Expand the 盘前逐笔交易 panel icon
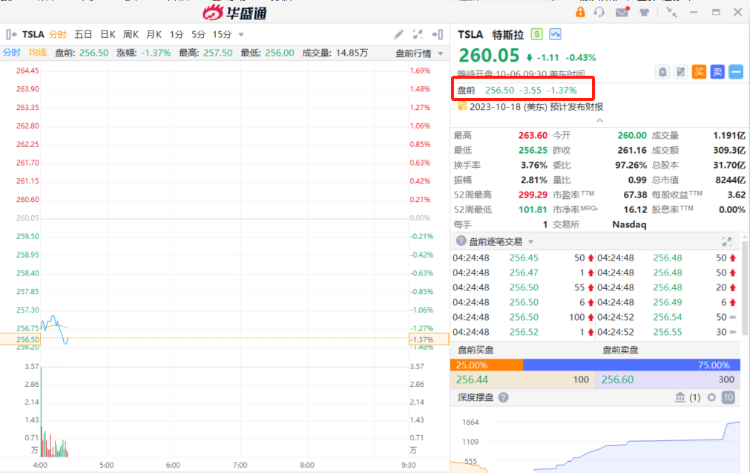 pos(727,242)
